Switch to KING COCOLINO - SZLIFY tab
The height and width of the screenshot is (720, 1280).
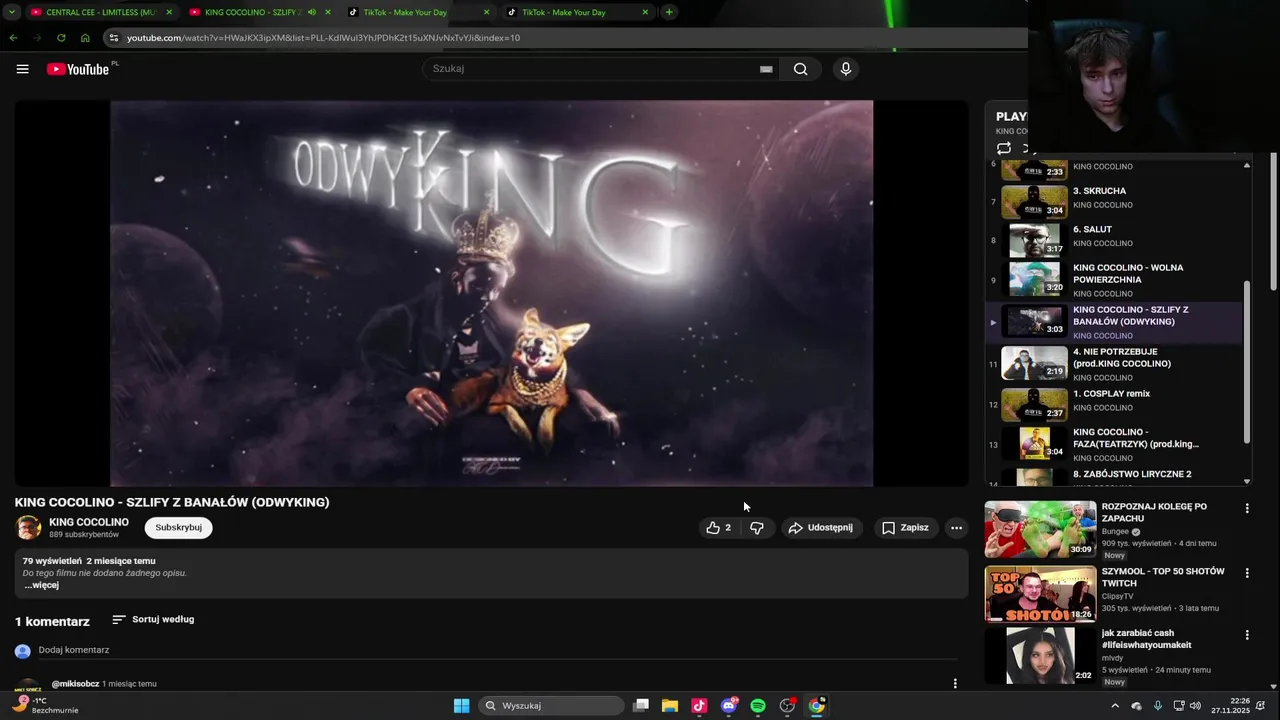coord(258,12)
